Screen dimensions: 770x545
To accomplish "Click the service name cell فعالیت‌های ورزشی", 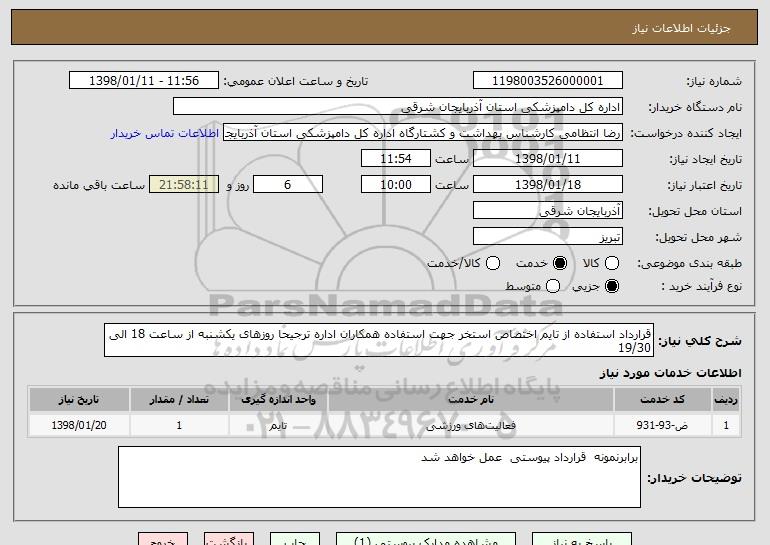I will point(470,425).
